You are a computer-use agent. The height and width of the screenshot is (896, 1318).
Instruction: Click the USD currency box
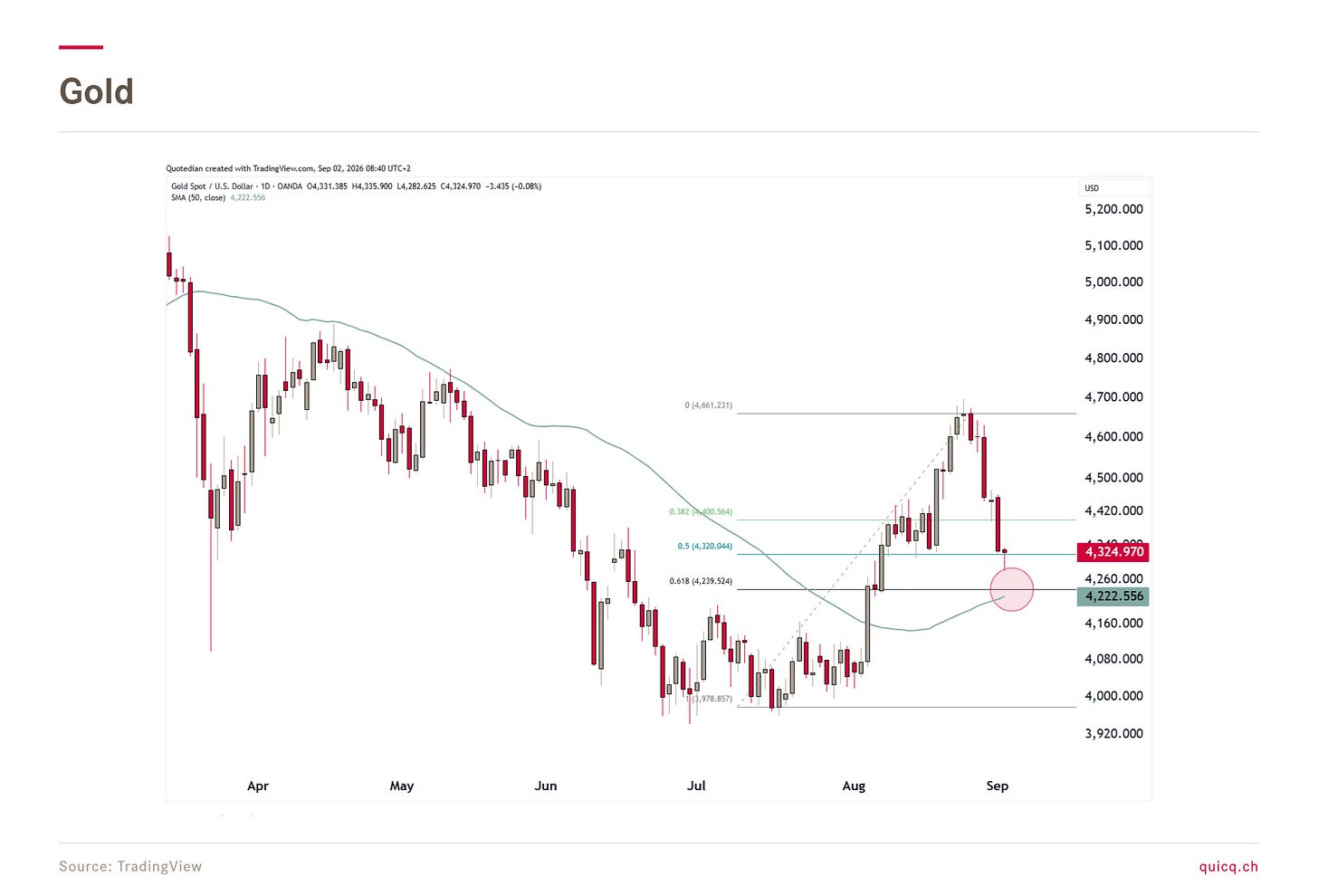tap(1114, 188)
